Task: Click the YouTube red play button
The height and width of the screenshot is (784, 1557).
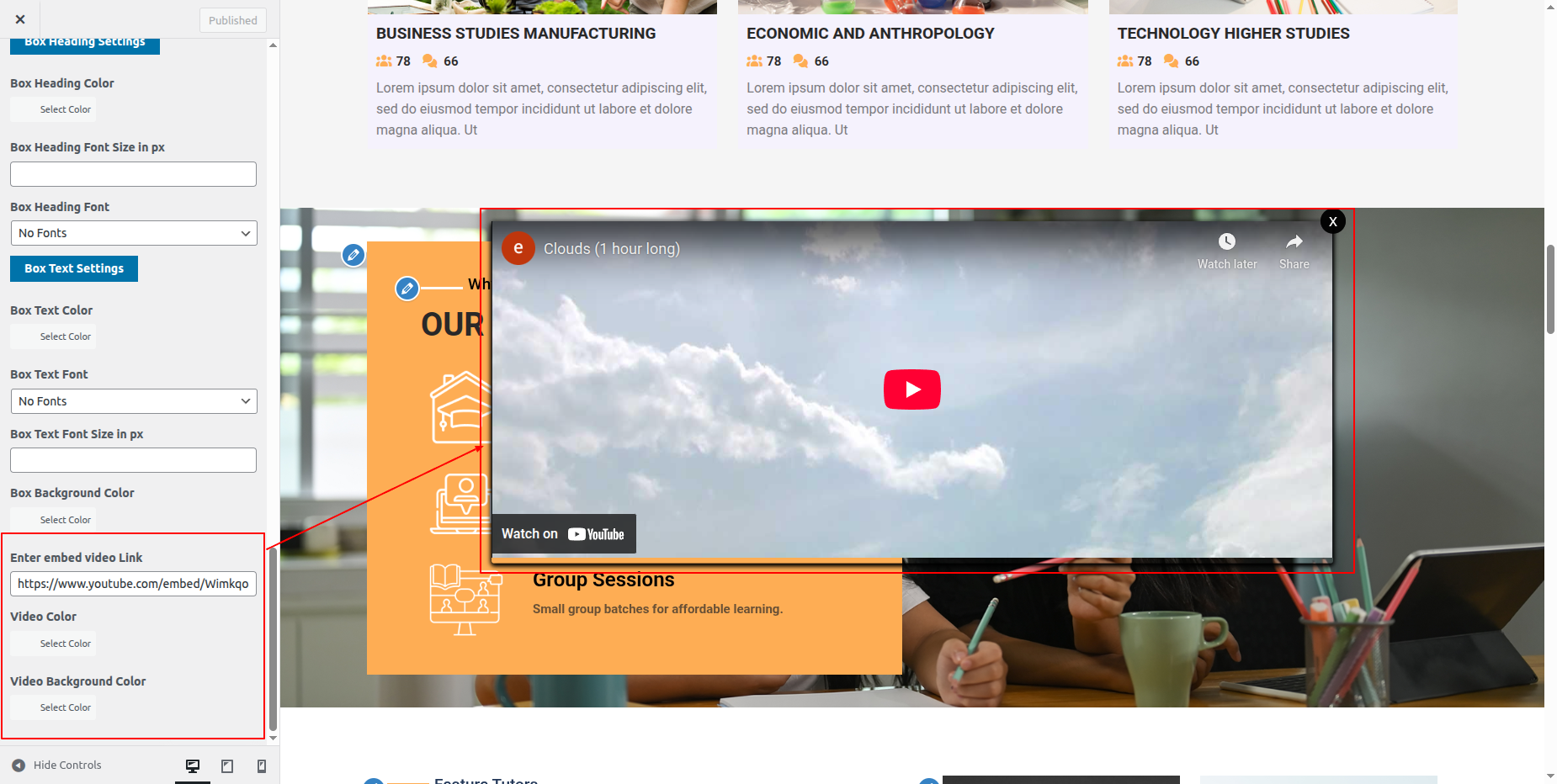Action: pos(911,389)
